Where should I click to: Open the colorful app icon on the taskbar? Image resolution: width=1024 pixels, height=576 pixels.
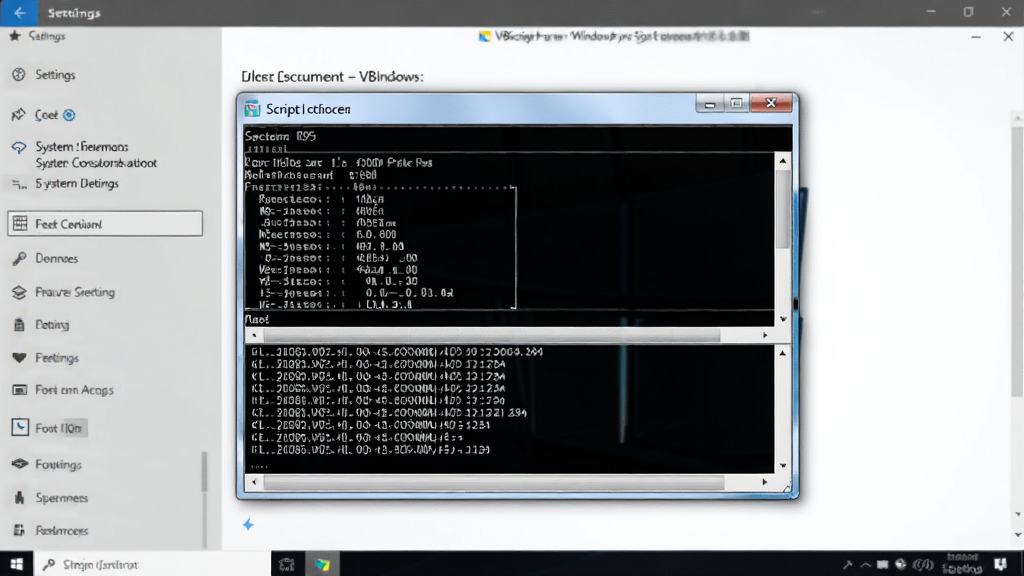coord(323,564)
